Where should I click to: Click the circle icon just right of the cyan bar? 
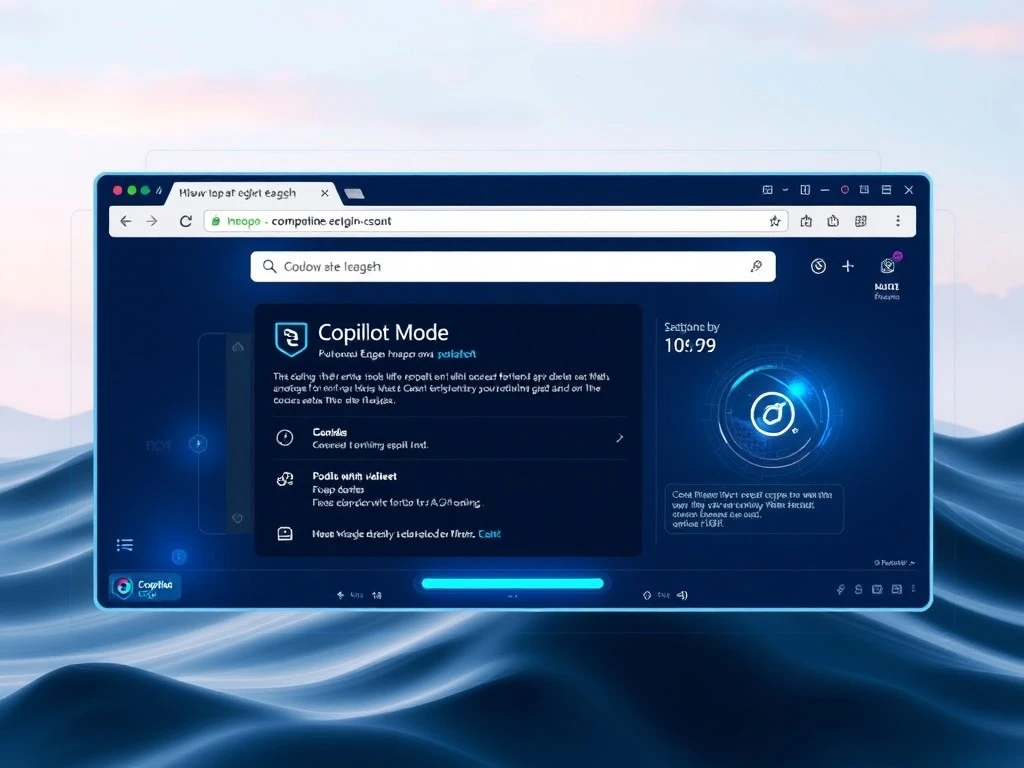pyautogui.click(x=647, y=595)
